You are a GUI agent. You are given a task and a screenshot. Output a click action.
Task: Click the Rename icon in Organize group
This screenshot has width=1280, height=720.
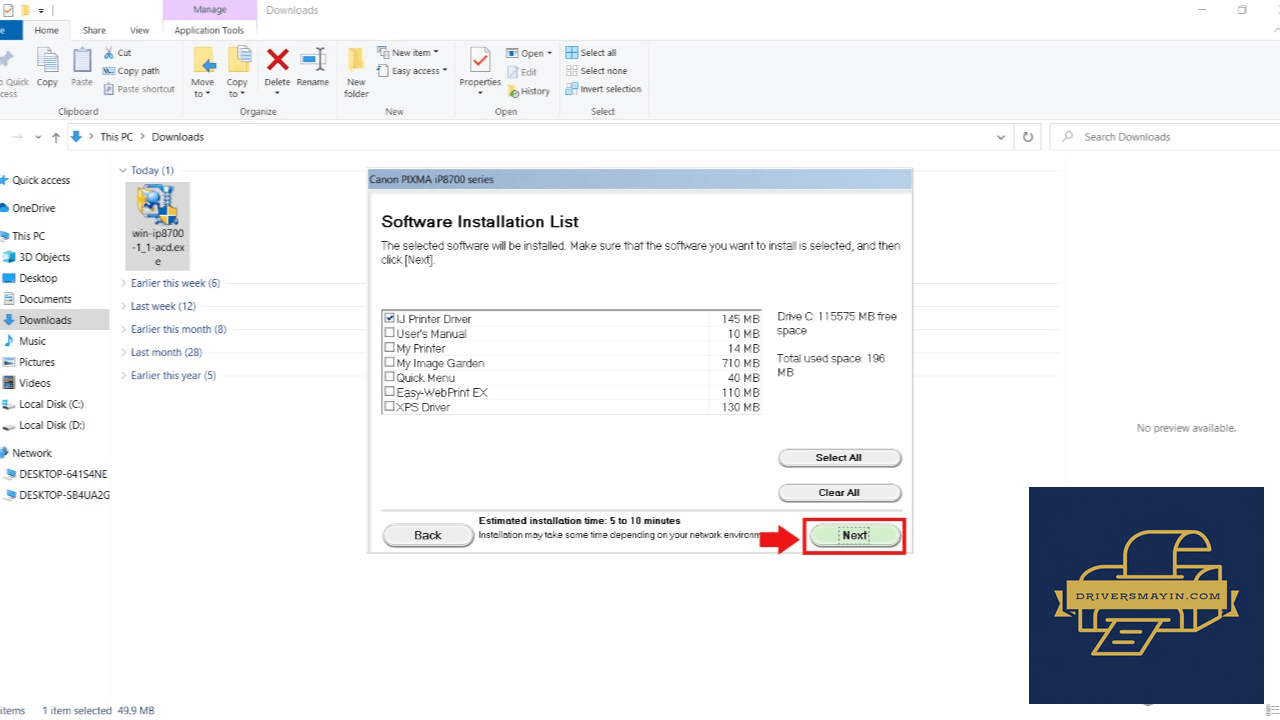tap(313, 68)
